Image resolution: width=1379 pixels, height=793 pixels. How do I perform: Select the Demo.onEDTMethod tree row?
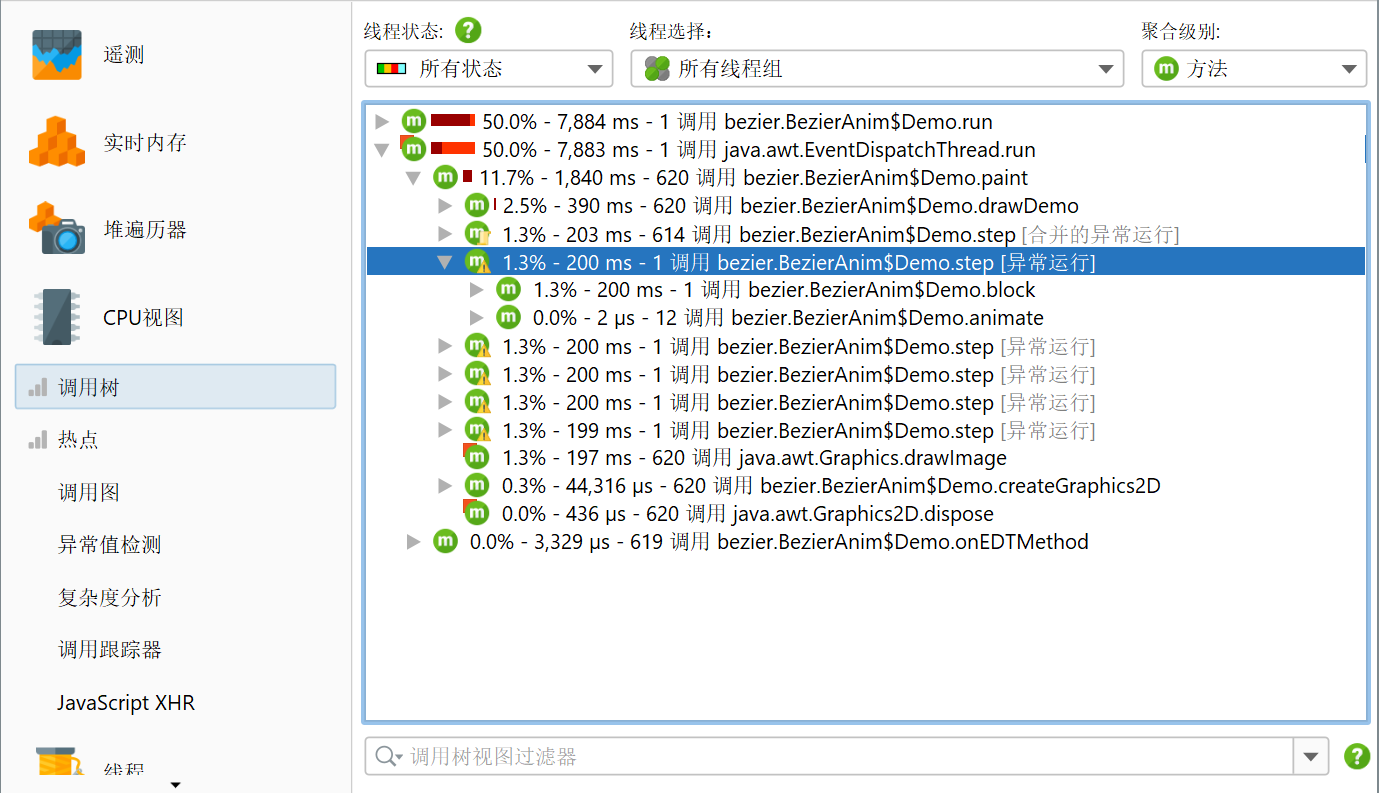pos(778,542)
